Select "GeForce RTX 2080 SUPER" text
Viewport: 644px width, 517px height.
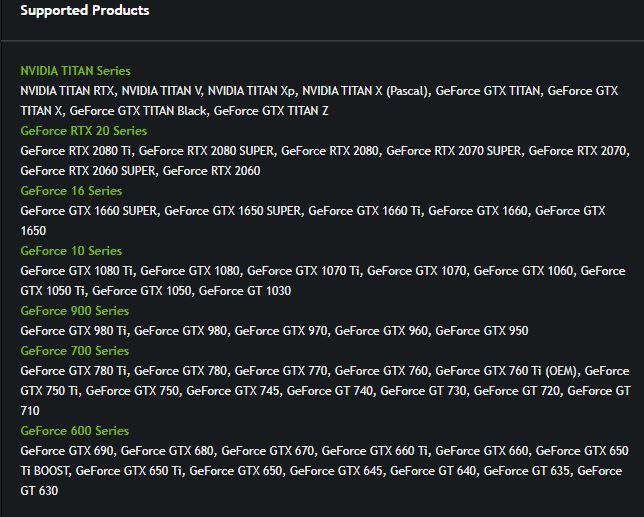(206, 151)
